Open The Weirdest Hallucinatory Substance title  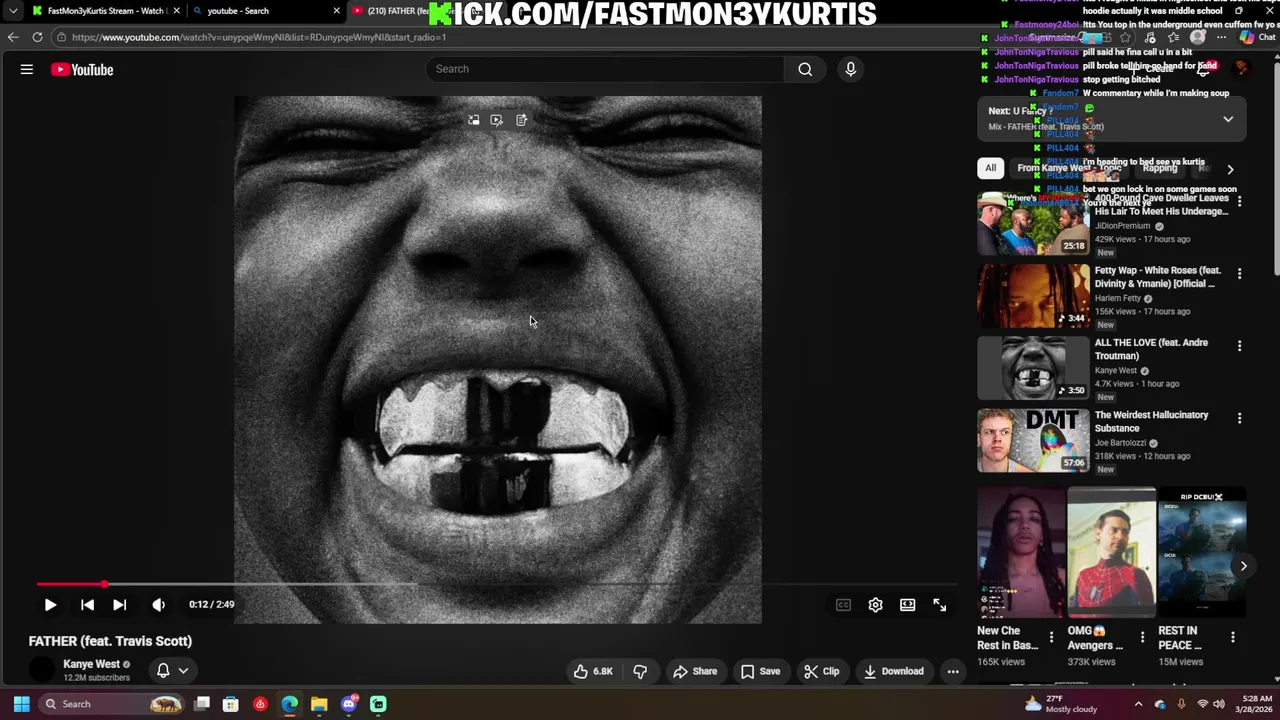click(x=1151, y=421)
